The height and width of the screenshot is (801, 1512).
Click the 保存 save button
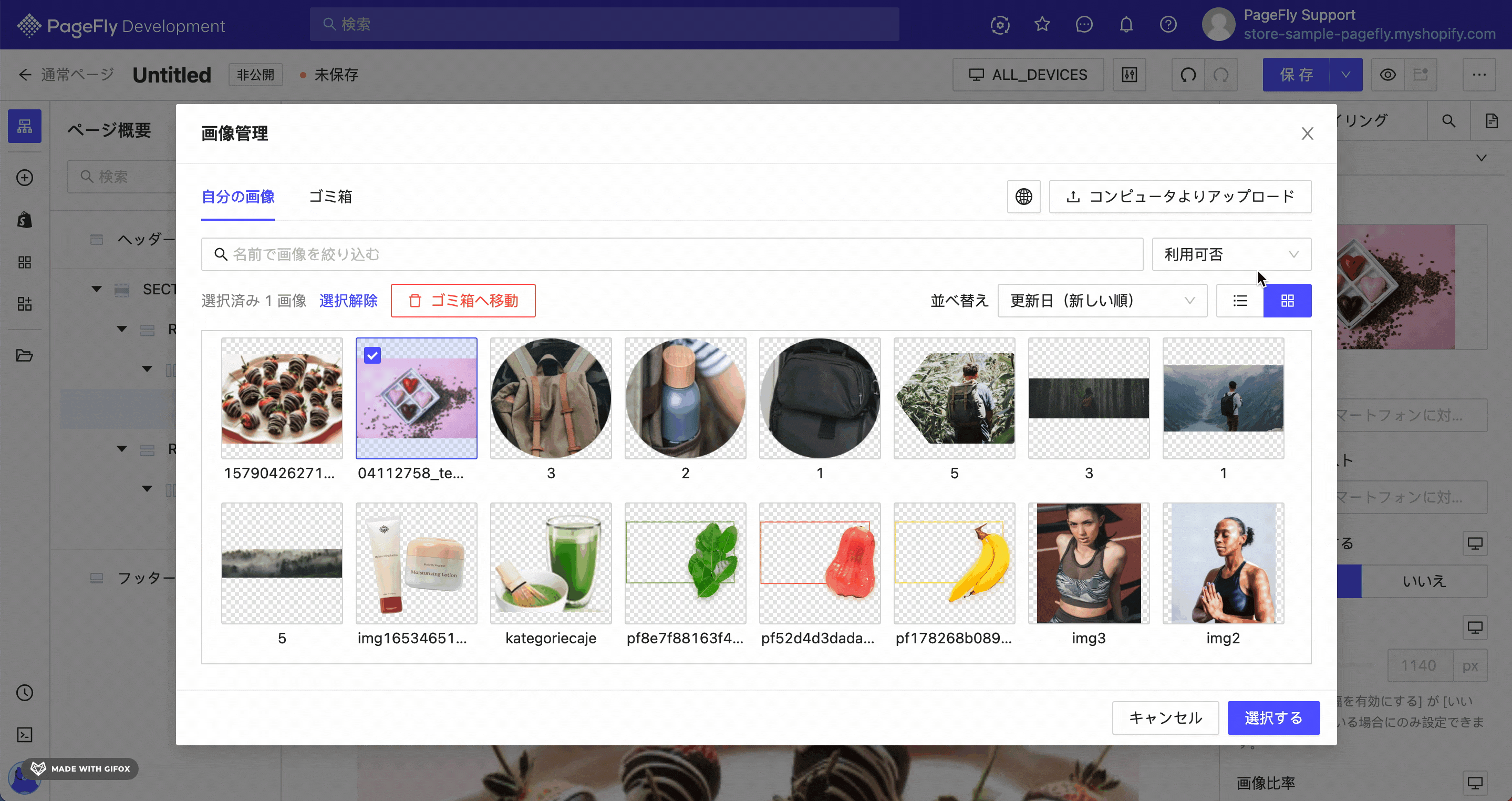[1296, 75]
